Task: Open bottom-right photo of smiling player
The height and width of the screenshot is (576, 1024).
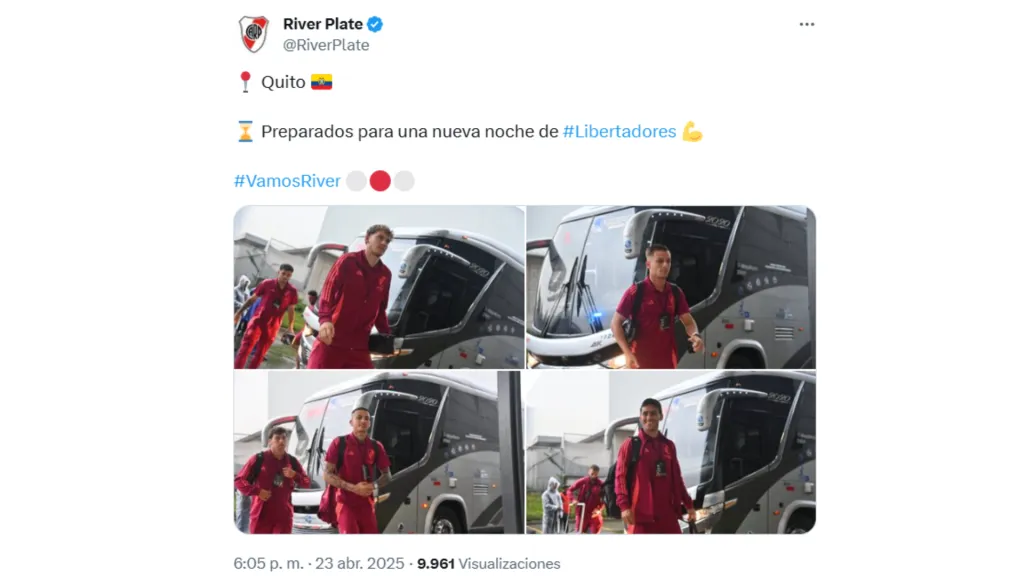Action: pos(671,453)
